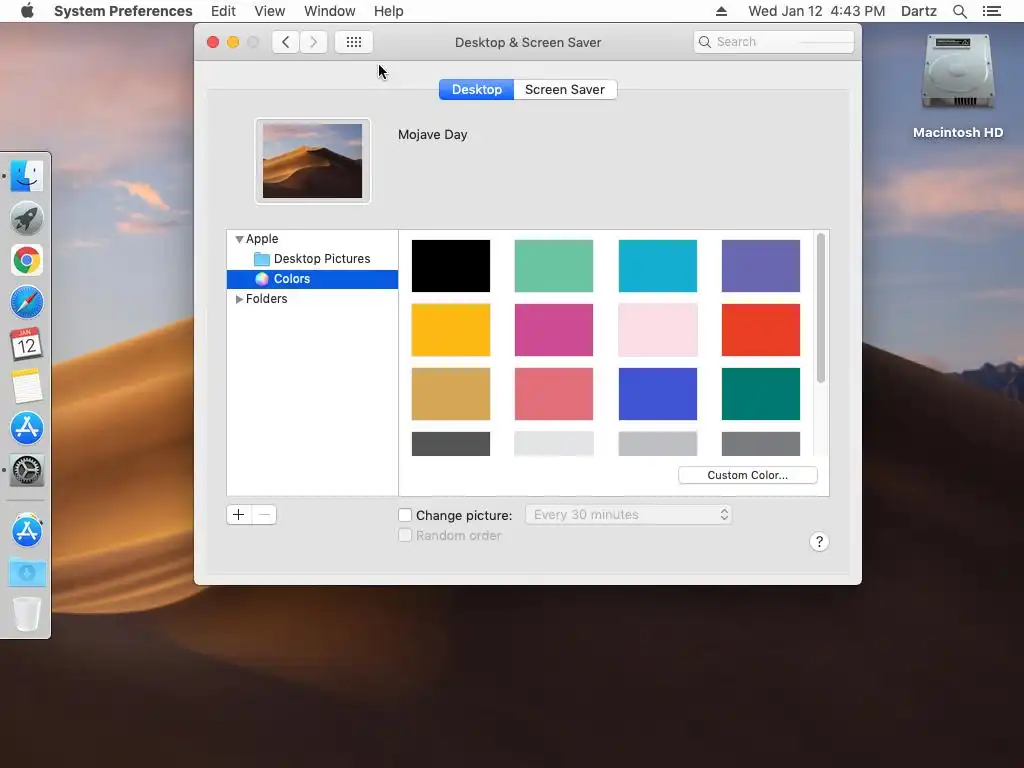This screenshot has width=1024, height=768.
Task: Open Calendar icon showing 12
Action: coord(27,344)
